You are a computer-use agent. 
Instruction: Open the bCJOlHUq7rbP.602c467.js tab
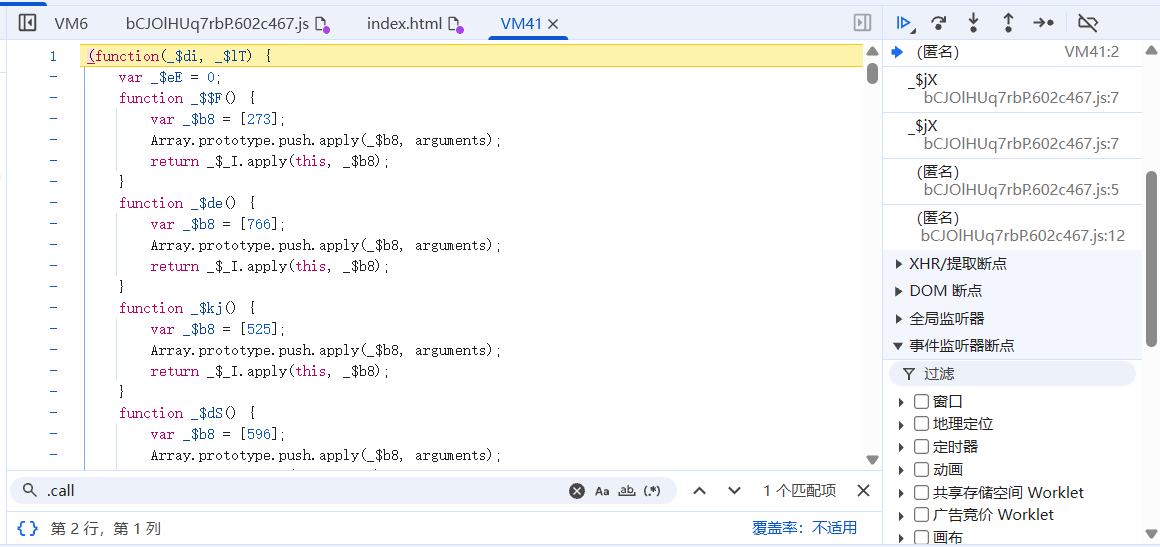click(217, 23)
